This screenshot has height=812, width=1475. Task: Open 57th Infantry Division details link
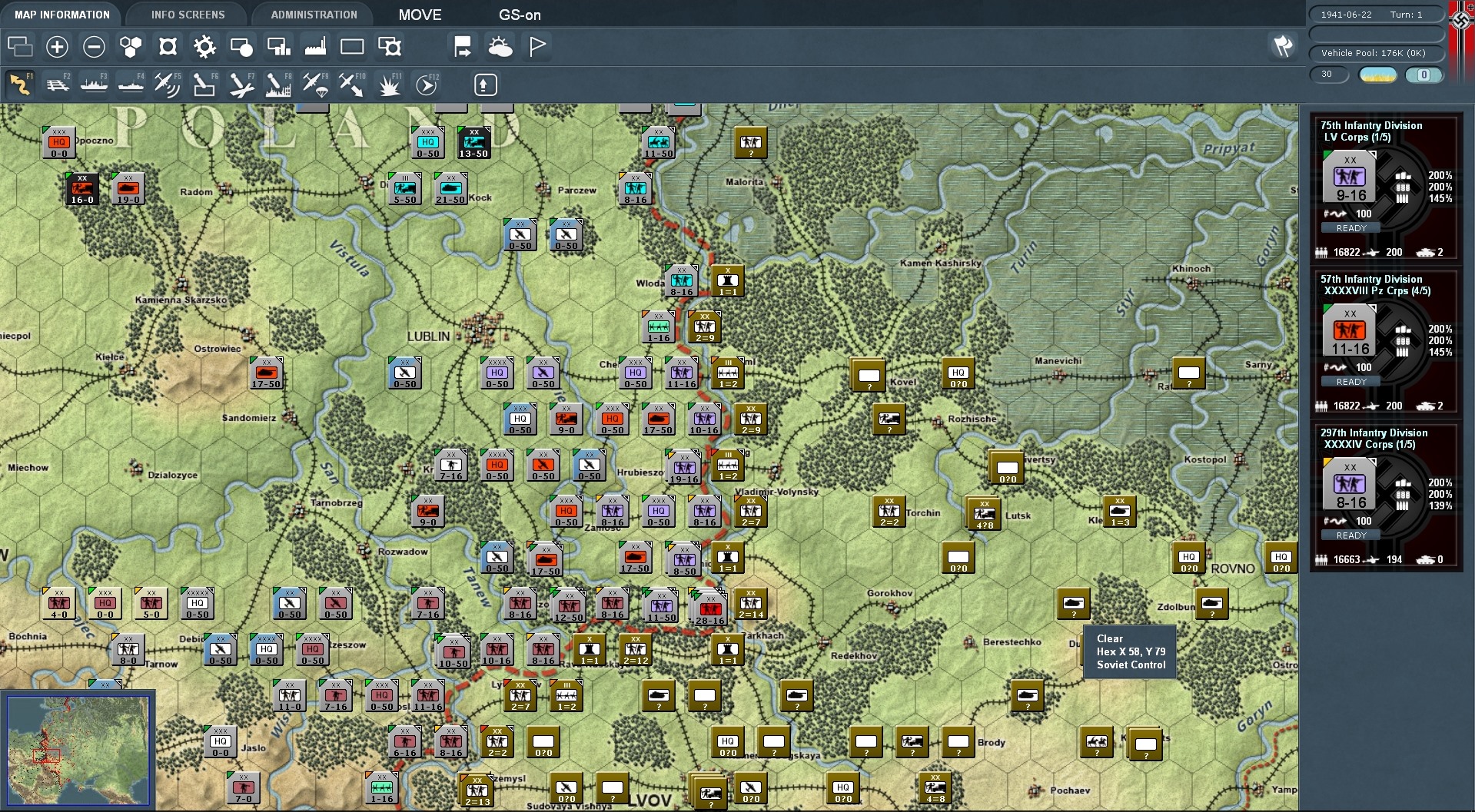click(x=1371, y=279)
